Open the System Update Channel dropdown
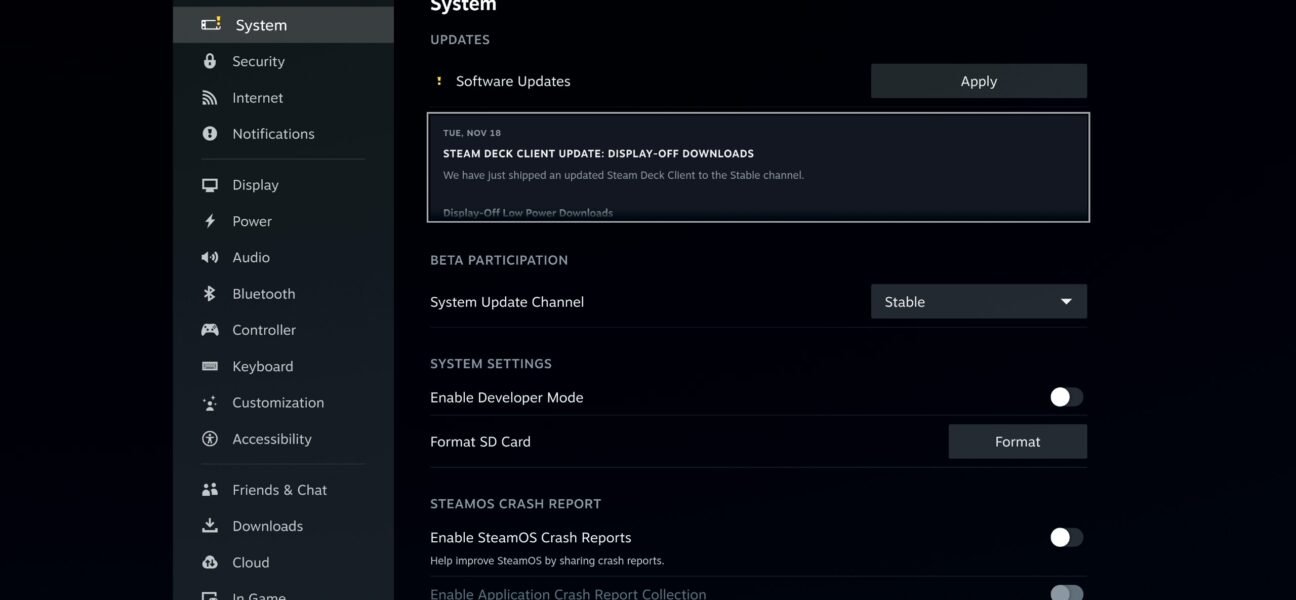Screen dimensions: 1296x600 (x=978, y=301)
